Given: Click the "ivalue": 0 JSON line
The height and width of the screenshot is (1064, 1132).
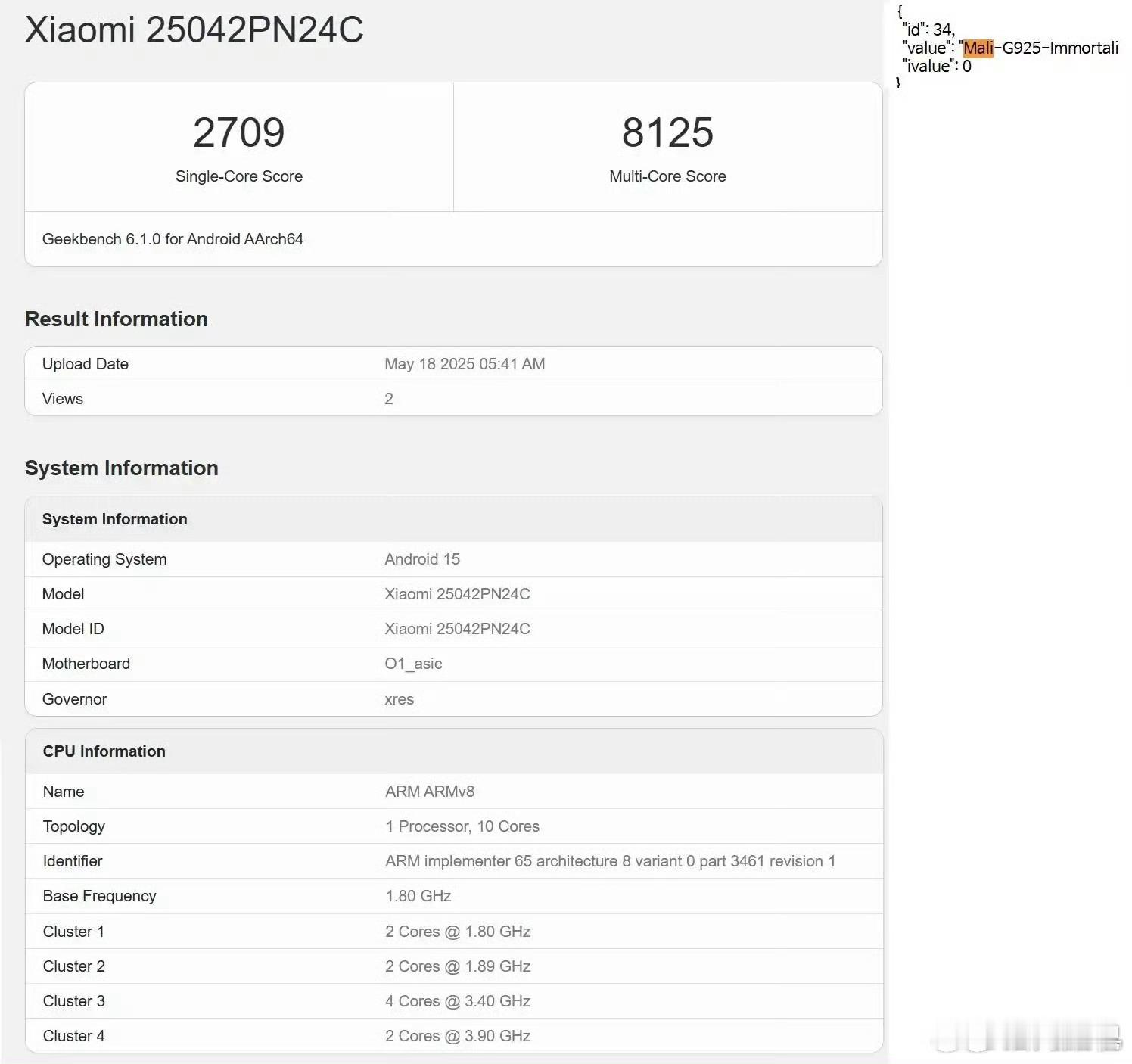Looking at the screenshot, I should (x=937, y=66).
